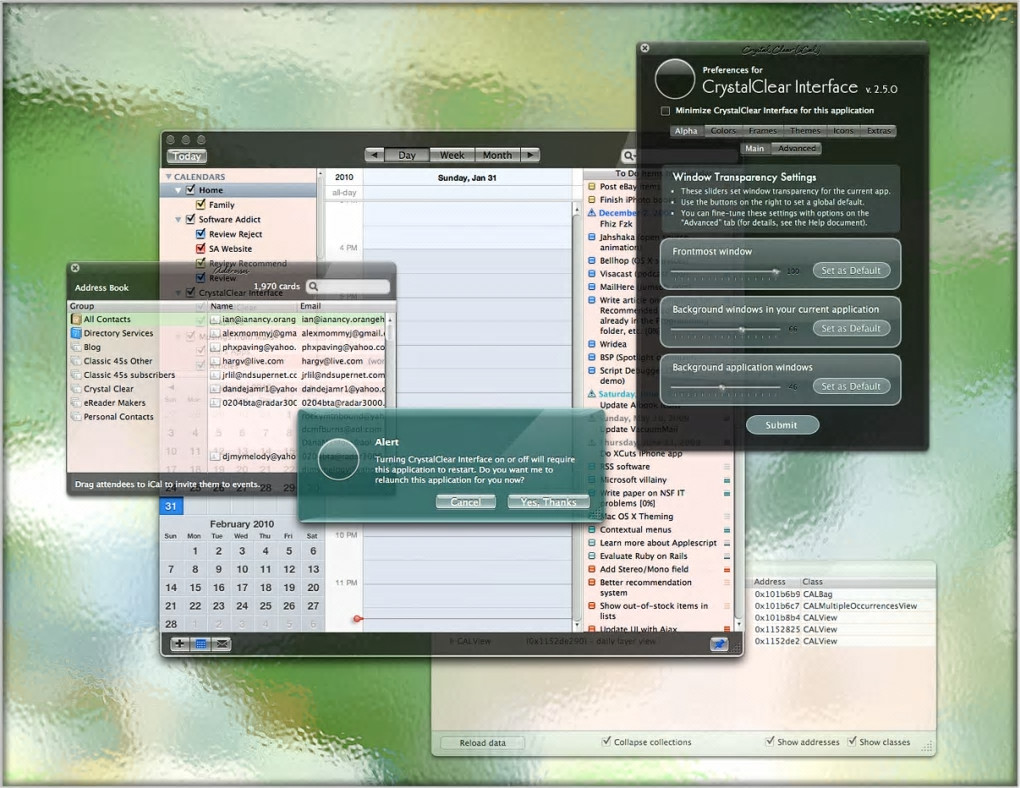This screenshot has width=1020, height=788.
Task: Uncheck the Software Addict calendar group
Action: tap(191, 219)
